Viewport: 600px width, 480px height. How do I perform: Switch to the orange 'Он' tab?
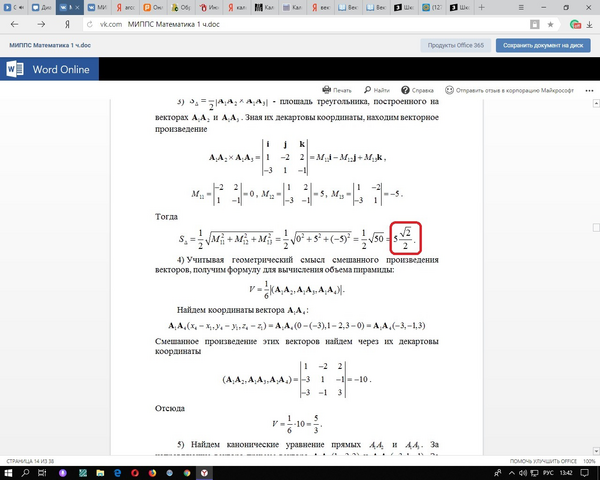click(153, 7)
